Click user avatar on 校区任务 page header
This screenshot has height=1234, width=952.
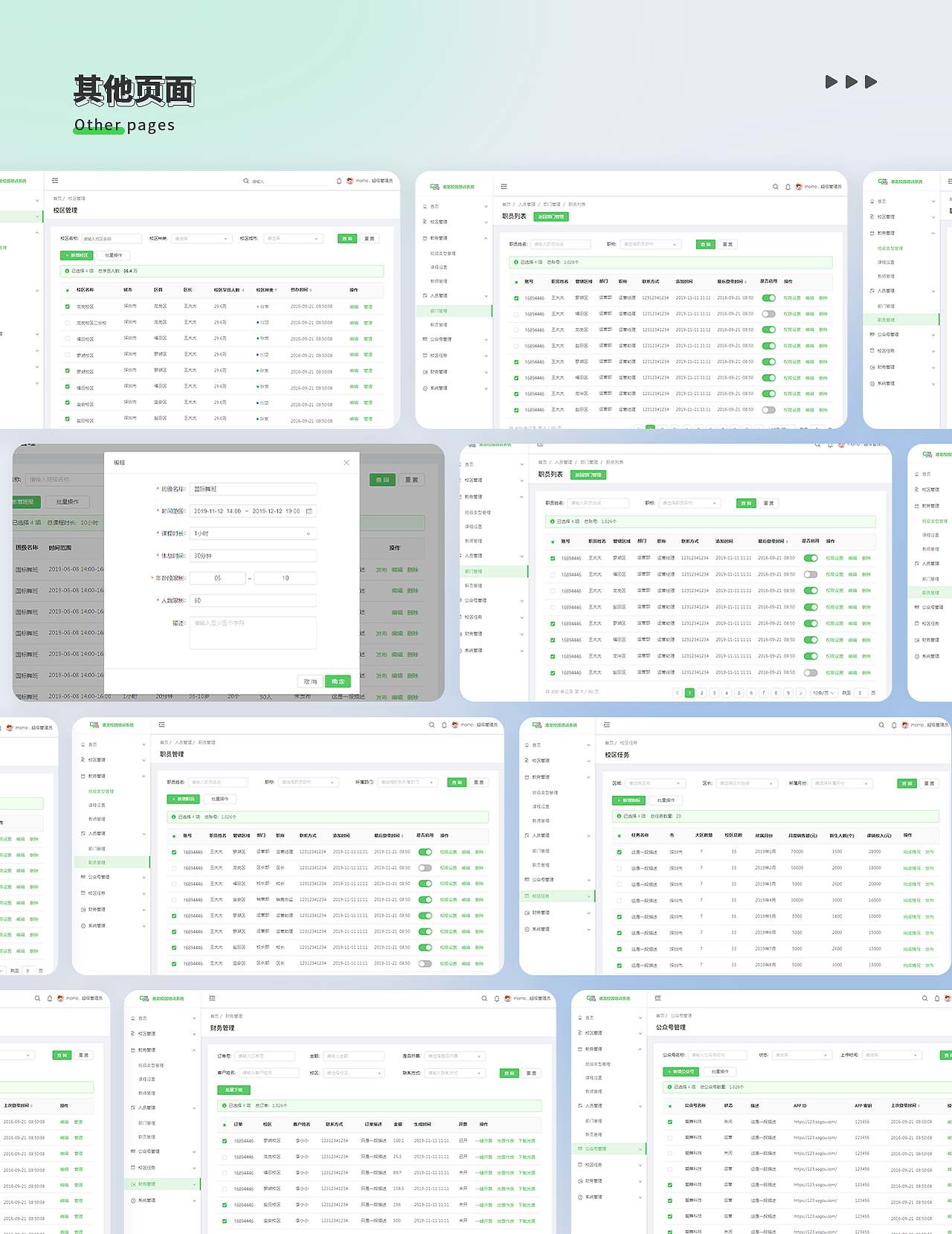pos(905,724)
